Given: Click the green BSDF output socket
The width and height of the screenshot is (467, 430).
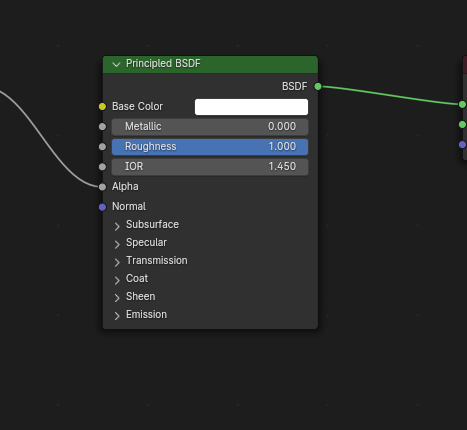Looking at the screenshot, I should (318, 87).
